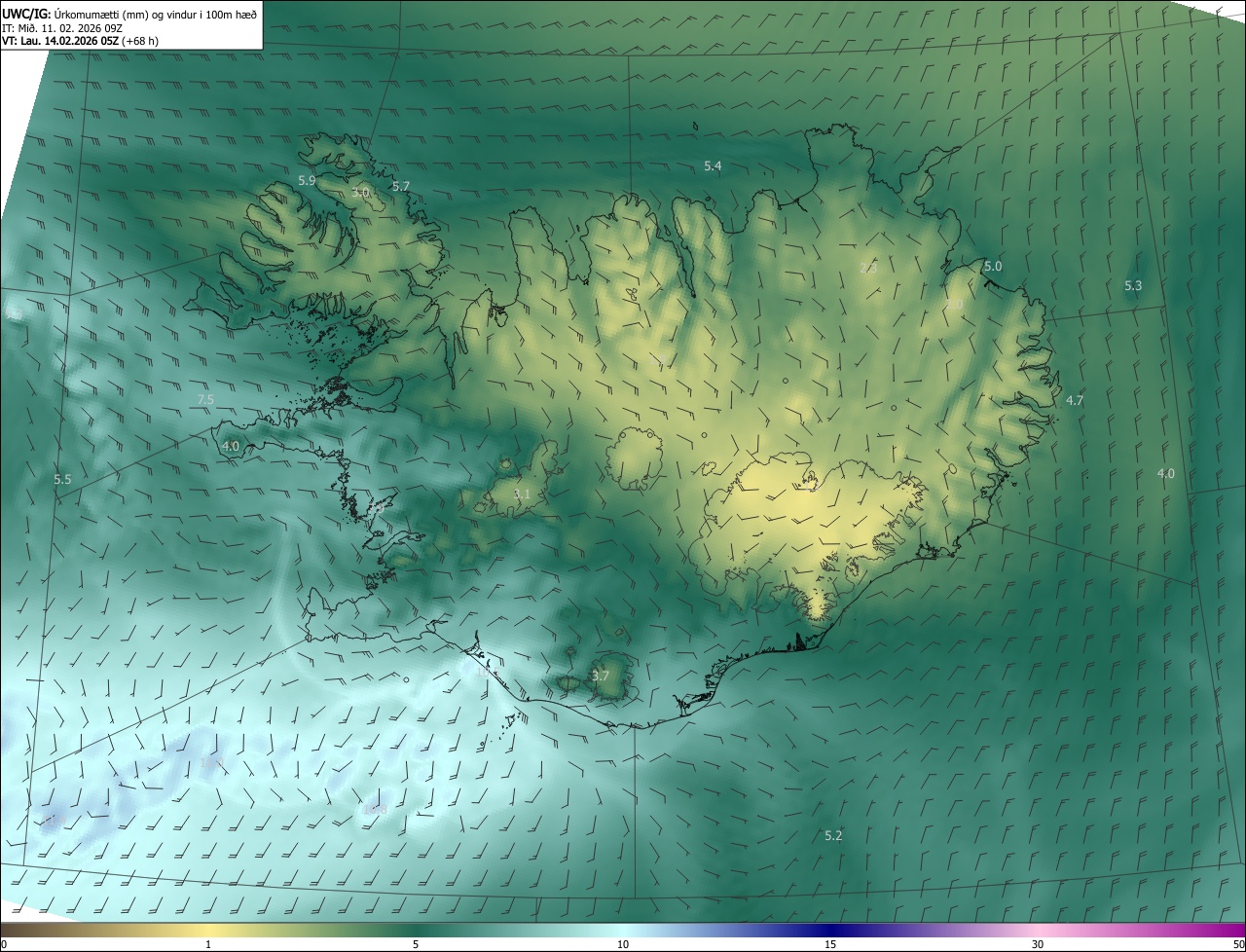This screenshot has height=952, width=1246.
Task: Click the "50" tick label on the color scale
Action: click(x=1238, y=944)
